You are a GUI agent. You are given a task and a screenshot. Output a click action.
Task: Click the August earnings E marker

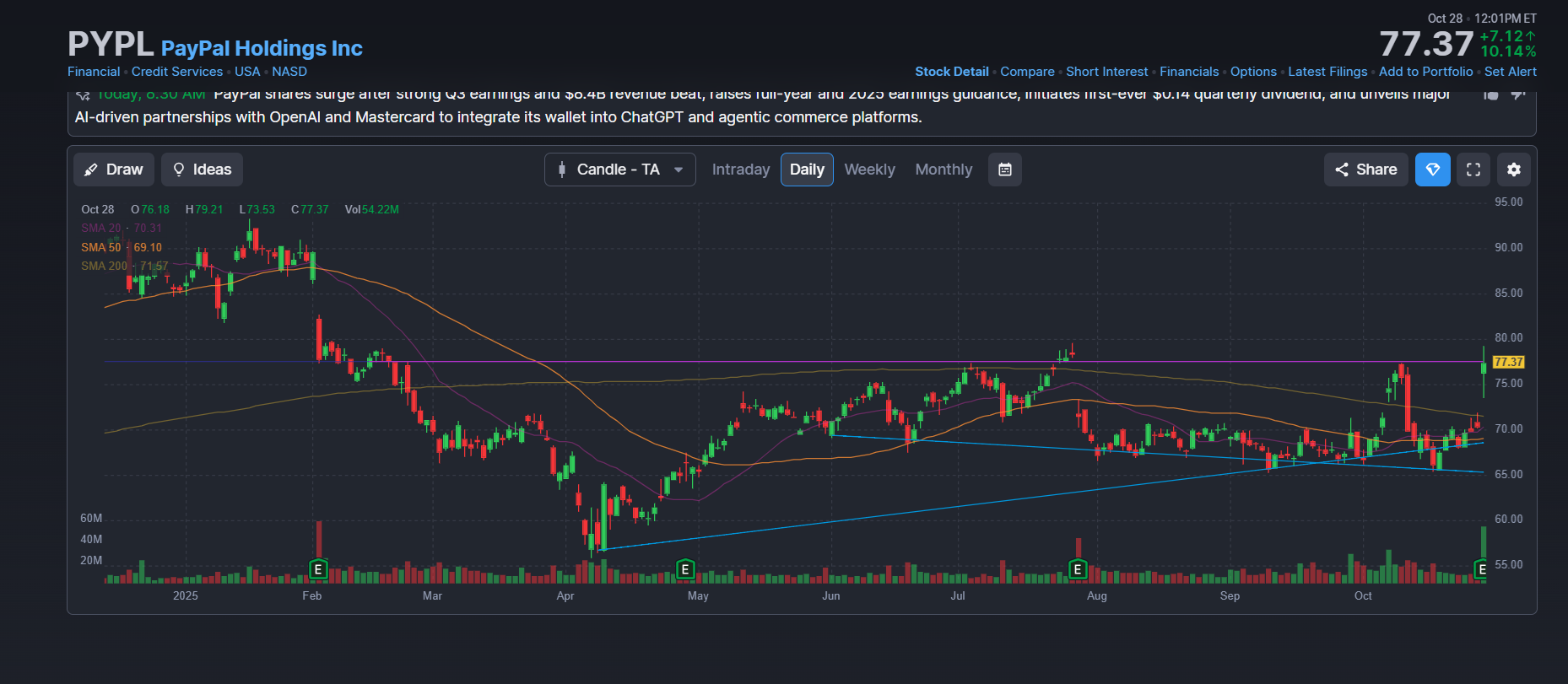tap(1077, 569)
